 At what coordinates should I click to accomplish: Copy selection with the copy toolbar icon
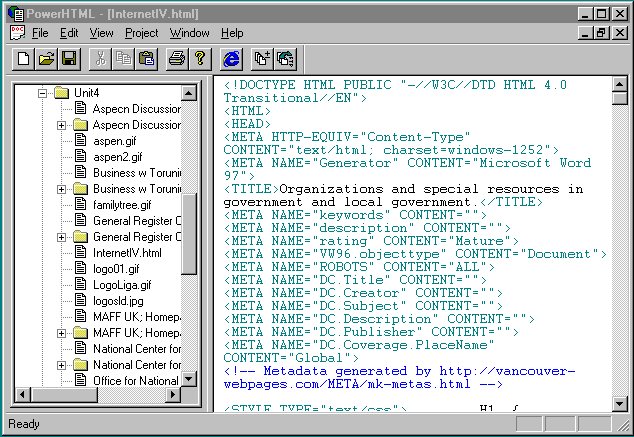point(123,59)
